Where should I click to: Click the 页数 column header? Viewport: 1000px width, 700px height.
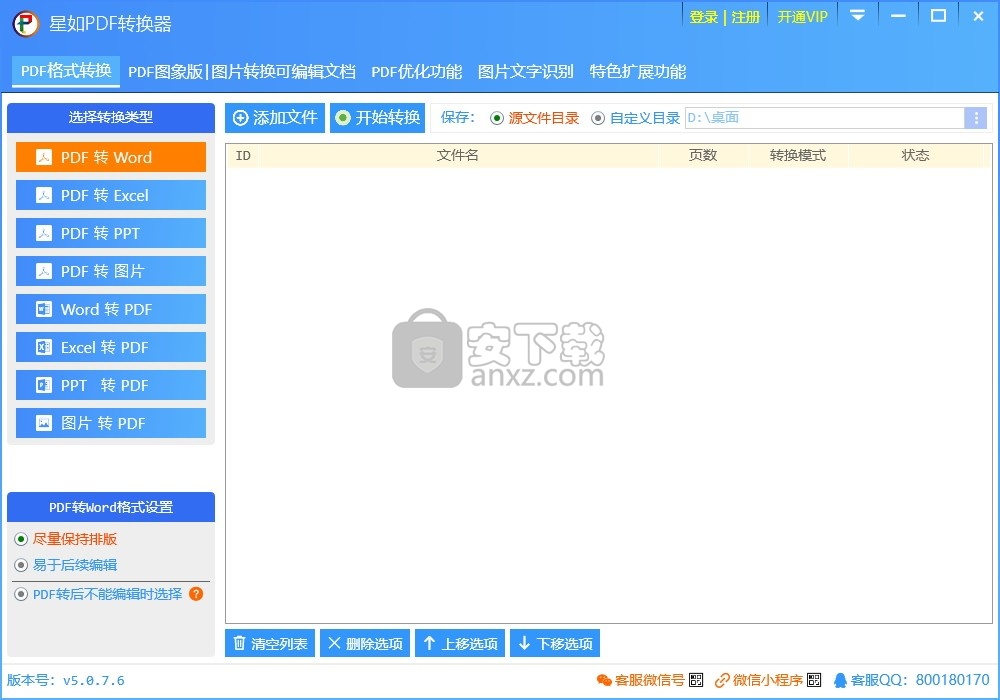tap(703, 156)
